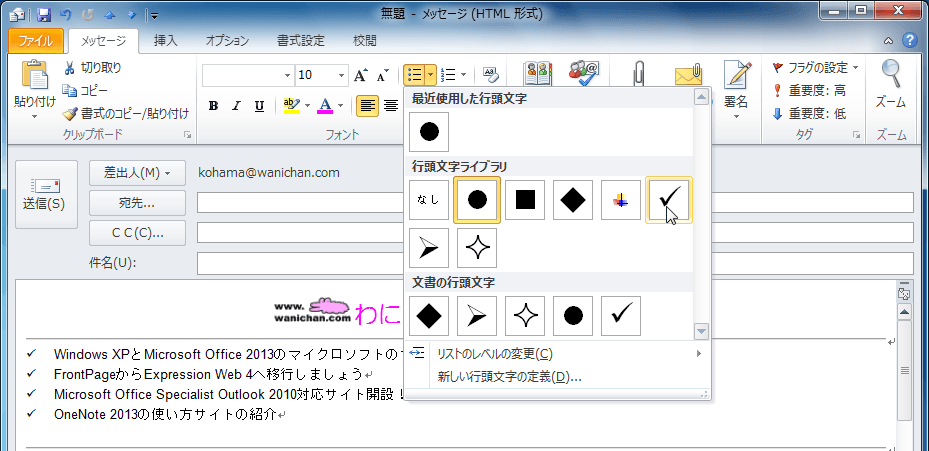This screenshot has height=451, width=929.
Task: Switch to the Review (校閲) tab
Action: [364, 41]
